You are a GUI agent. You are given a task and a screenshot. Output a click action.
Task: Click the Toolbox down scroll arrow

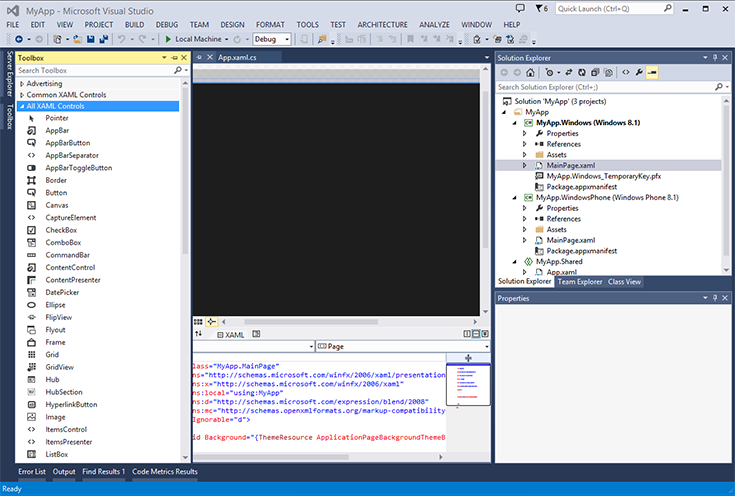point(185,458)
